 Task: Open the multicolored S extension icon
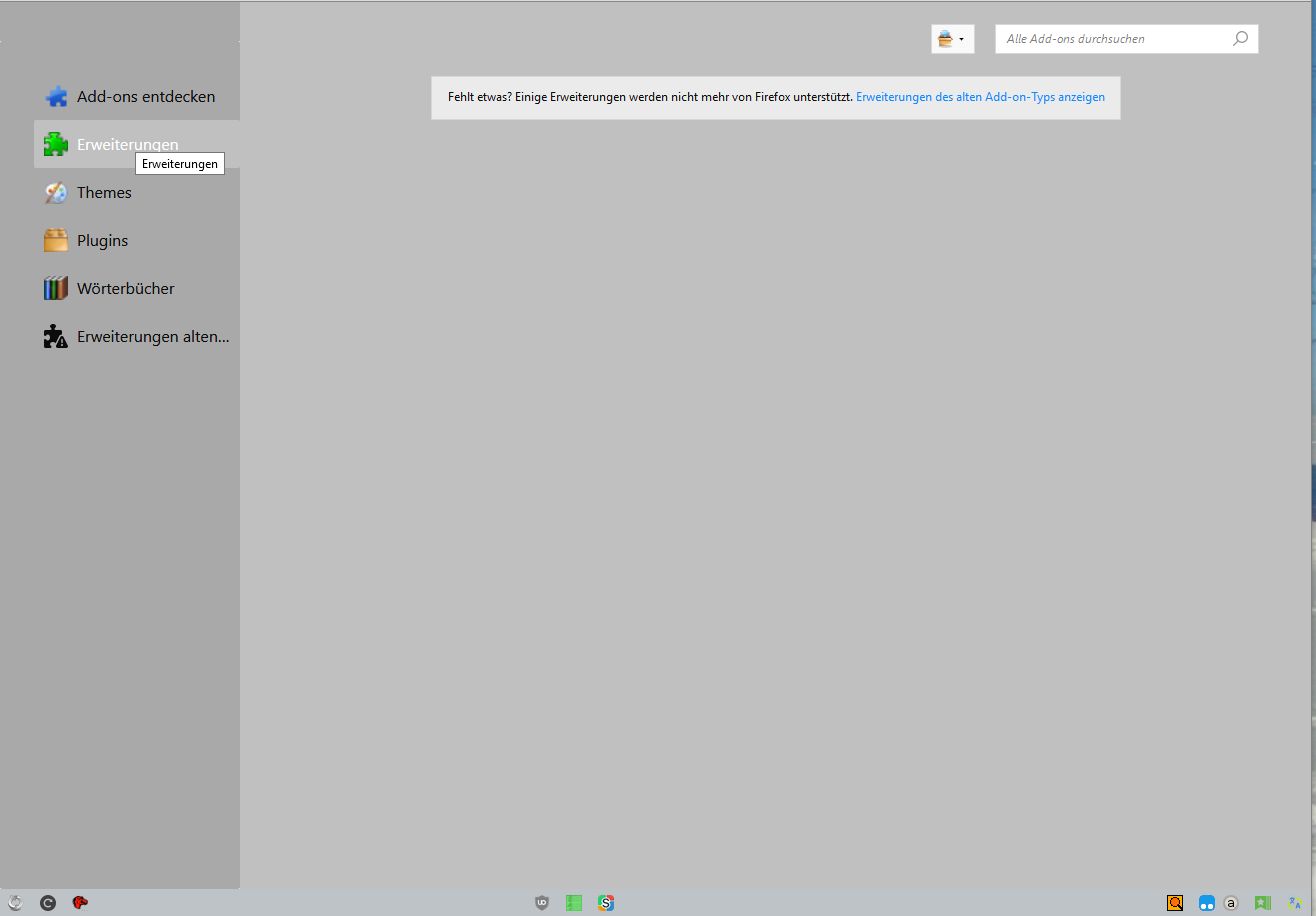[x=606, y=903]
